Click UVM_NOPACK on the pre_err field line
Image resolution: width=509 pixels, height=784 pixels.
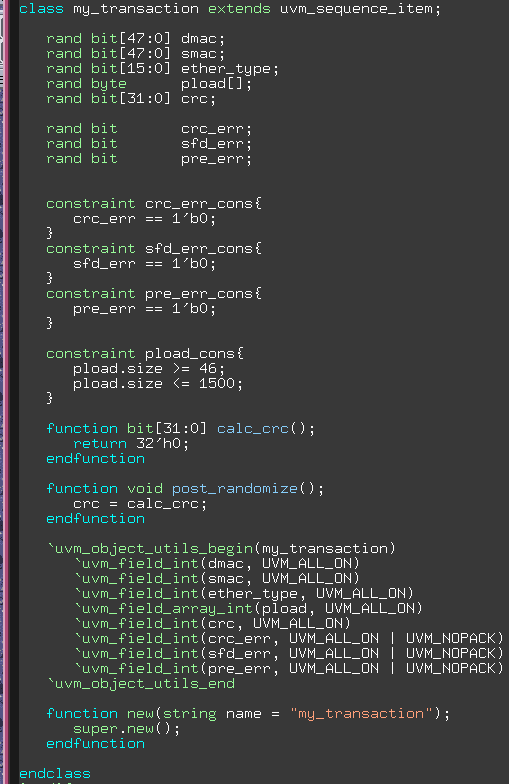tap(450, 668)
